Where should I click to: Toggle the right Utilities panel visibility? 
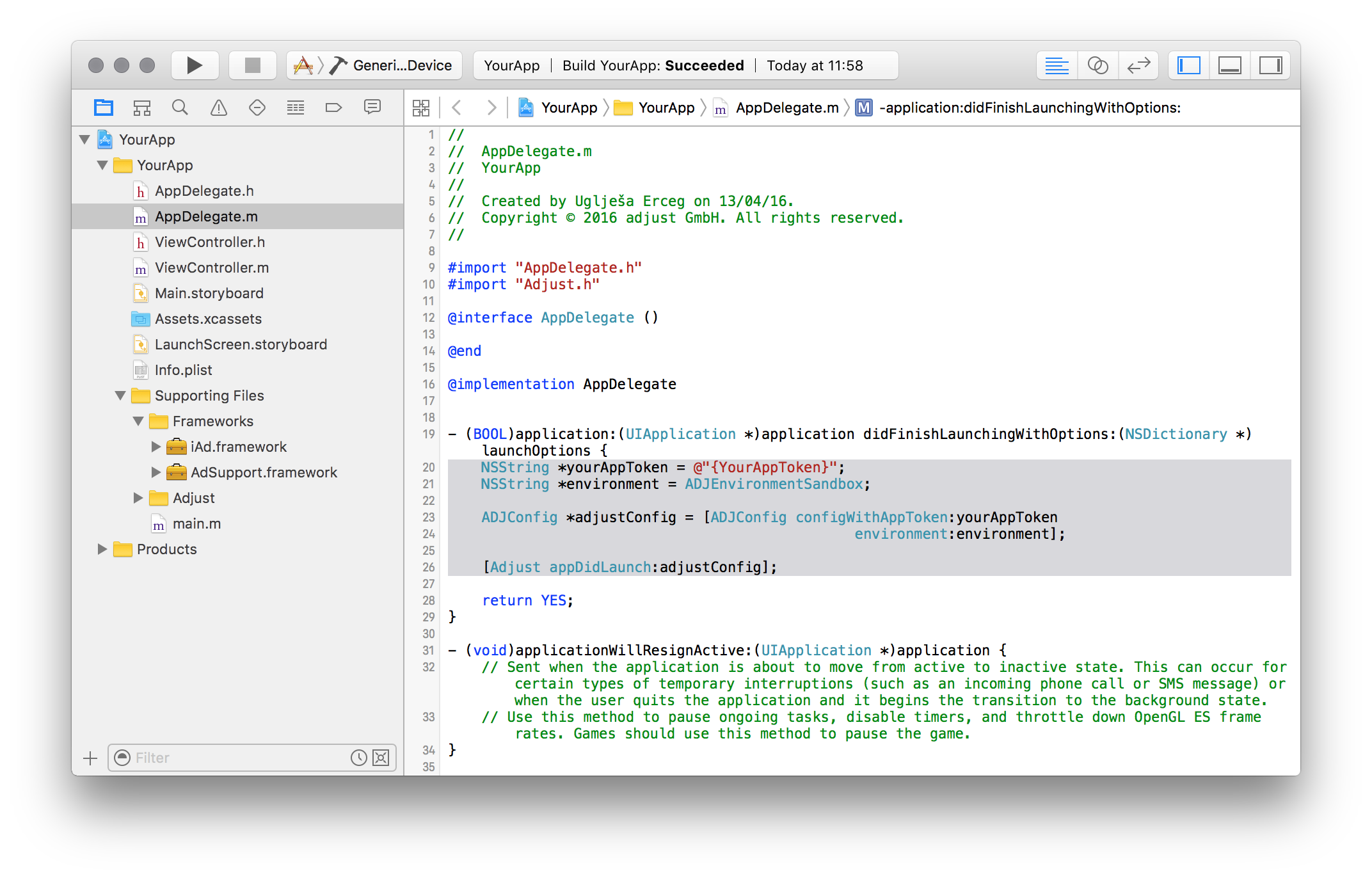[1270, 65]
